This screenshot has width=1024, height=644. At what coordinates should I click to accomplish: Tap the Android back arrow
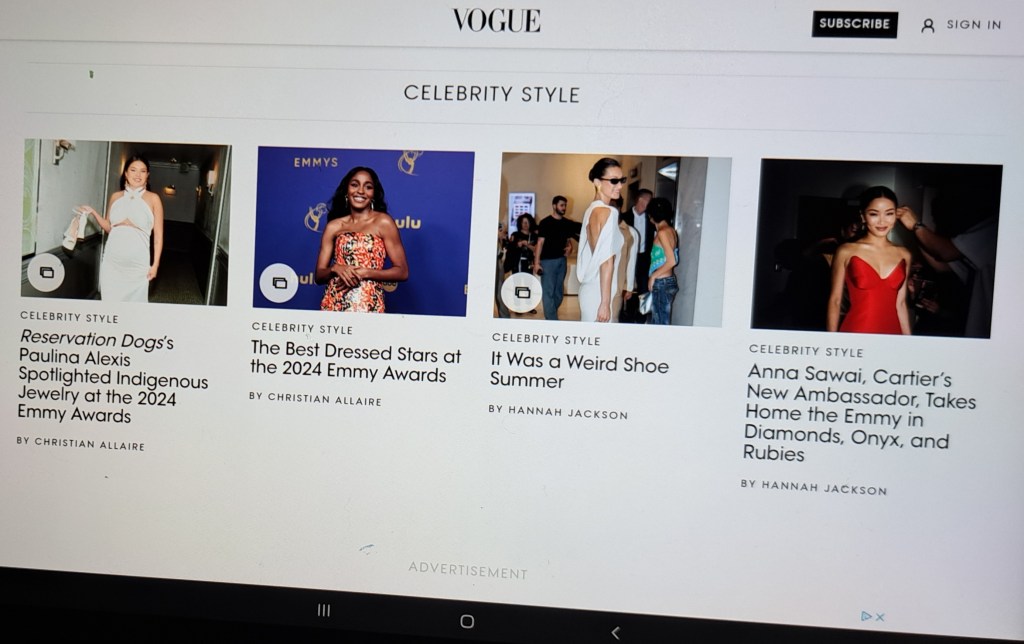(615, 632)
